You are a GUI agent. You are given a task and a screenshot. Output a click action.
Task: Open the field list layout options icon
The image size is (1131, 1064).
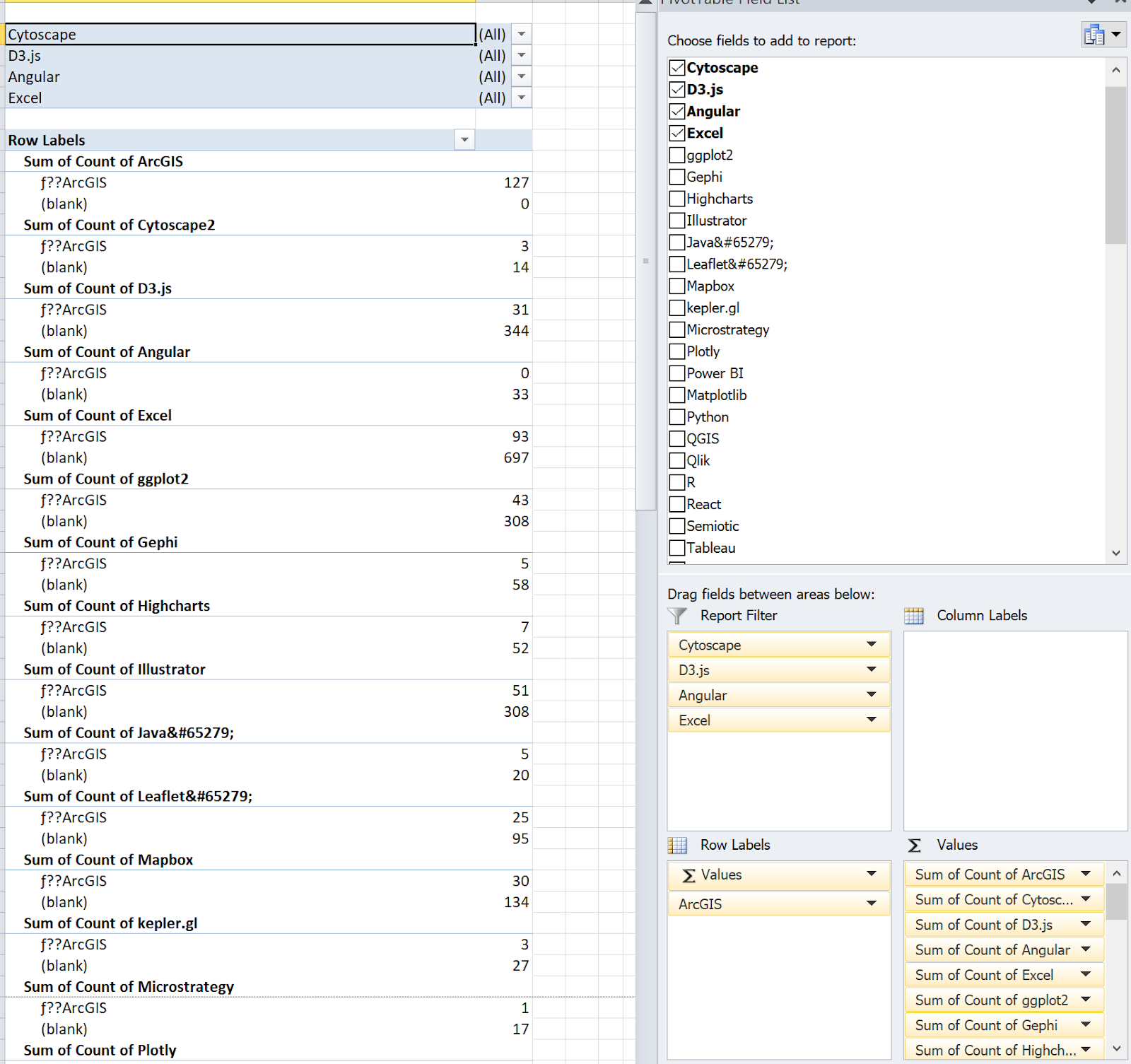pyautogui.click(x=1103, y=34)
